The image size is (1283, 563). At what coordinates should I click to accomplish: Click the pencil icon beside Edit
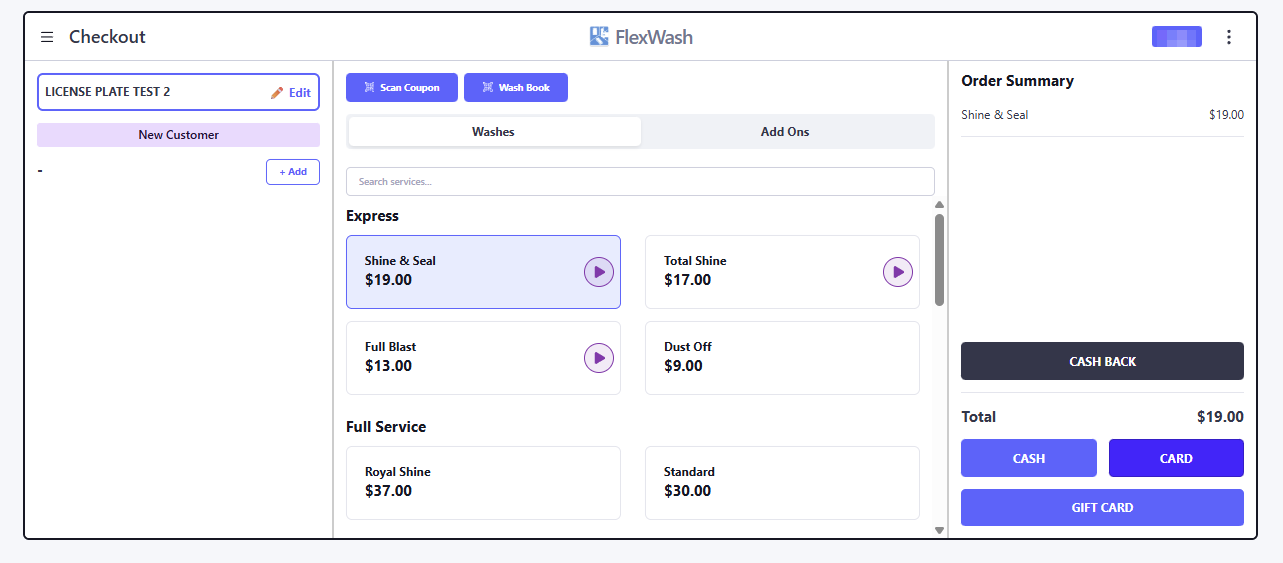277,92
